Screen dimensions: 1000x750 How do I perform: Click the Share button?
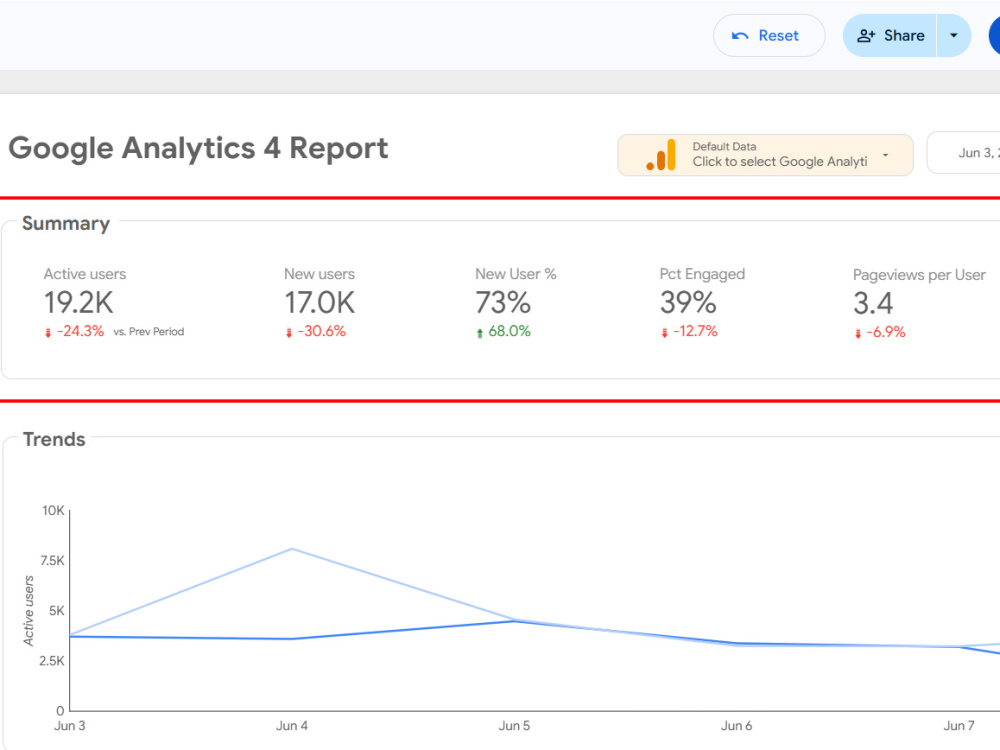tap(890, 36)
